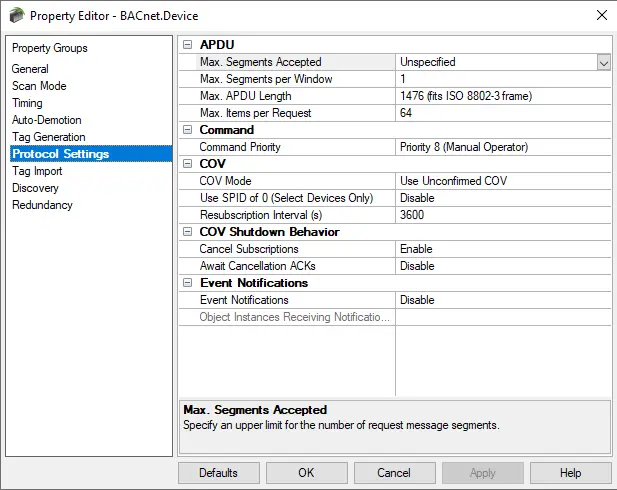This screenshot has height=490, width=617.
Task: Open the Scan Mode property group
Action: pos(39,86)
